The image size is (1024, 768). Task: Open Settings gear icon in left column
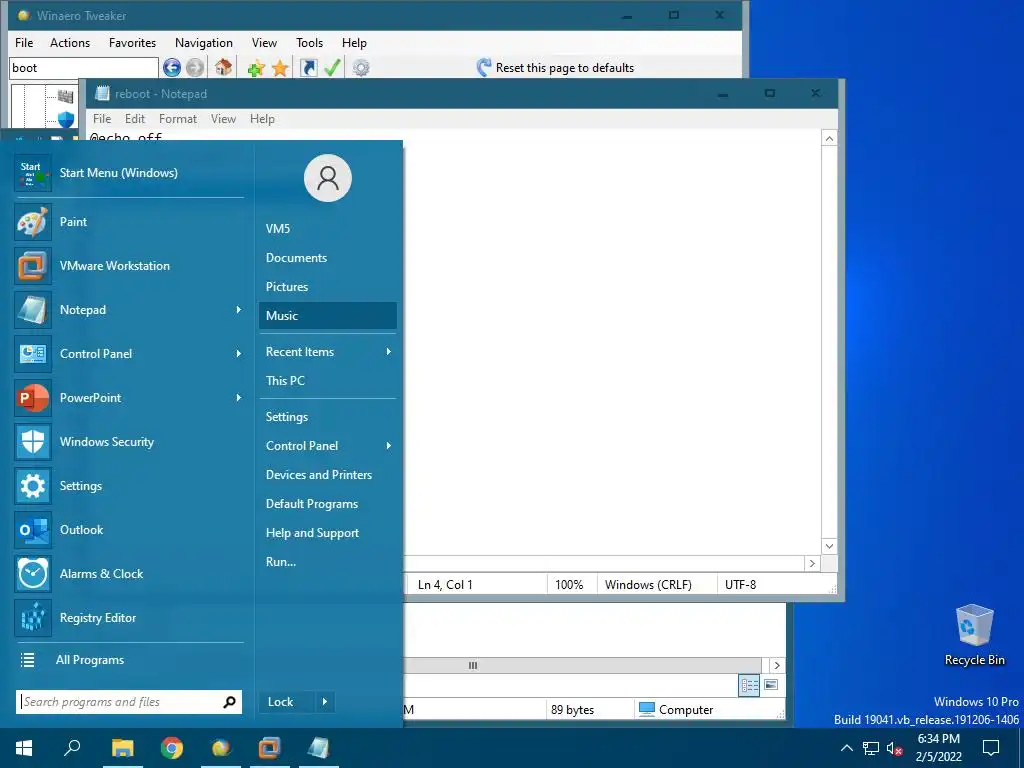click(33, 486)
